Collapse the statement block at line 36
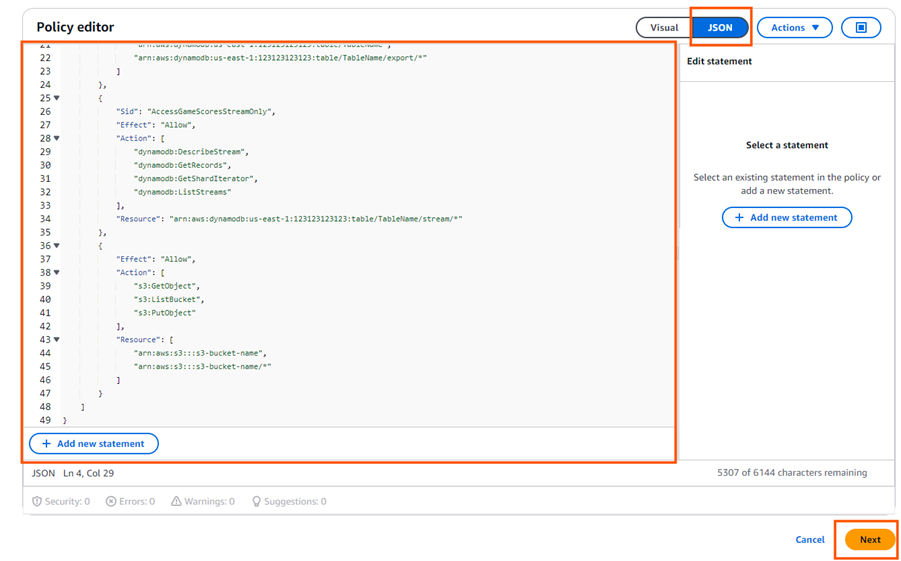 pos(56,246)
